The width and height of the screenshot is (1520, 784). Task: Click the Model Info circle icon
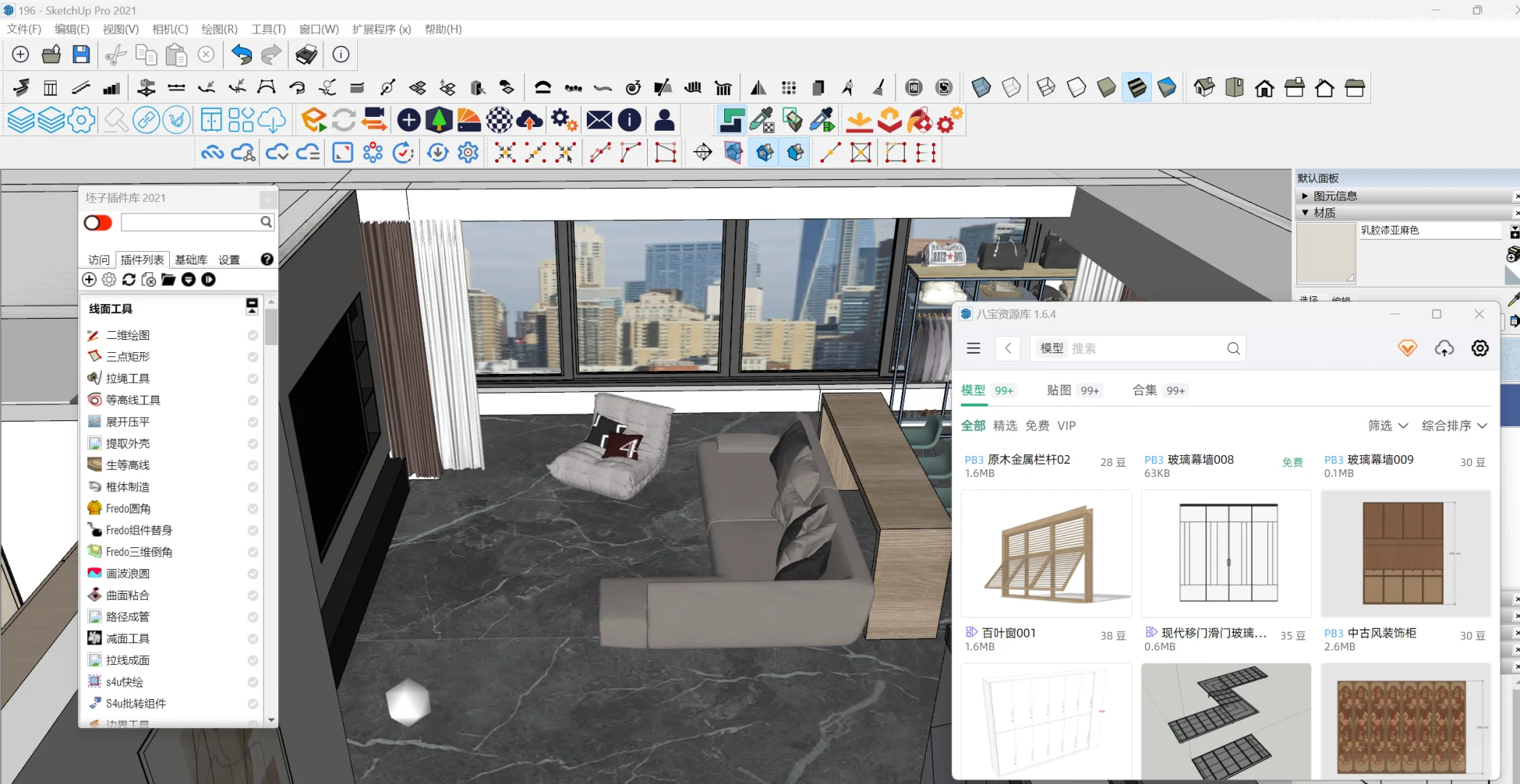click(x=341, y=54)
